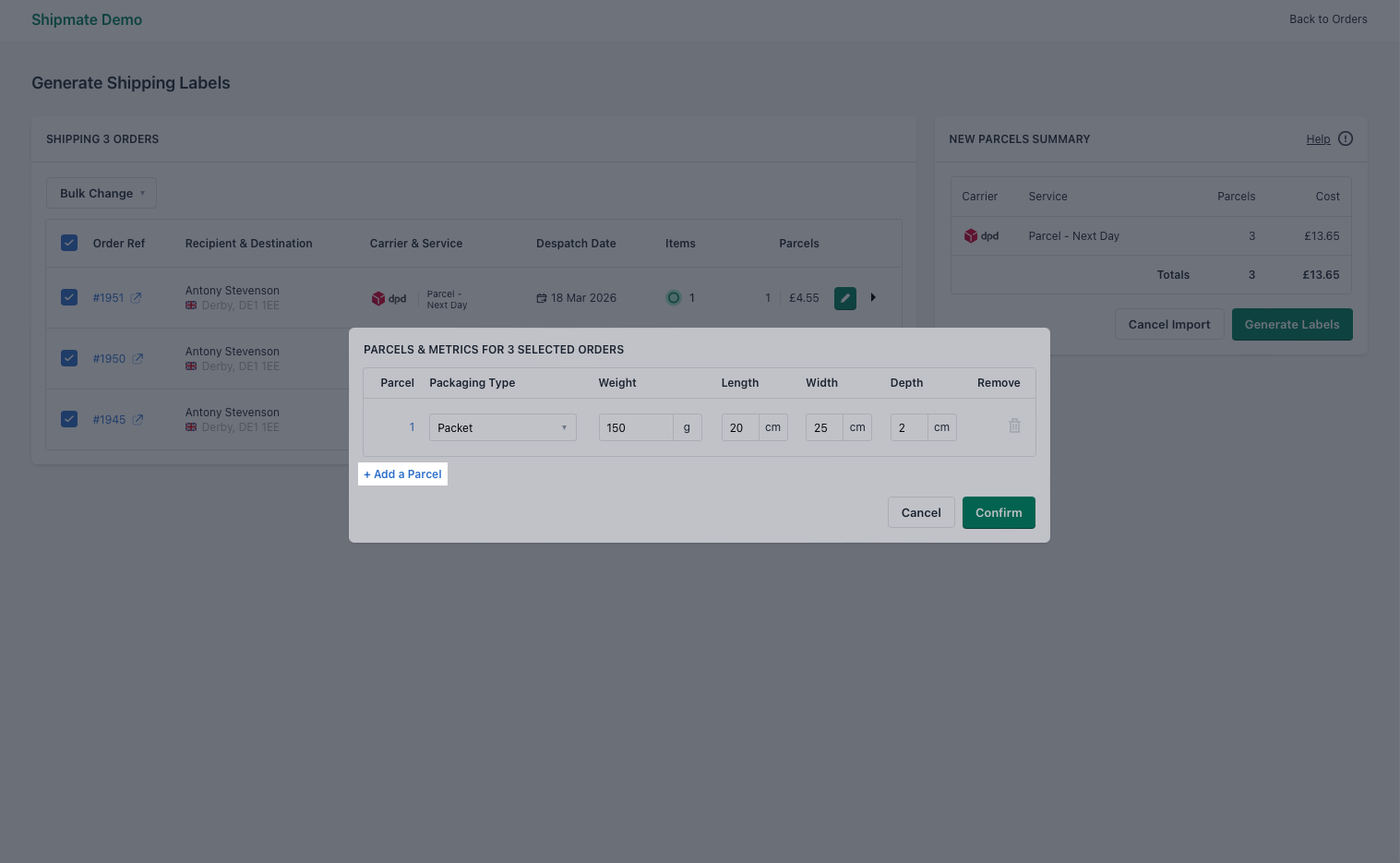Uncheck the checkbox next to order #1950

[x=69, y=358]
